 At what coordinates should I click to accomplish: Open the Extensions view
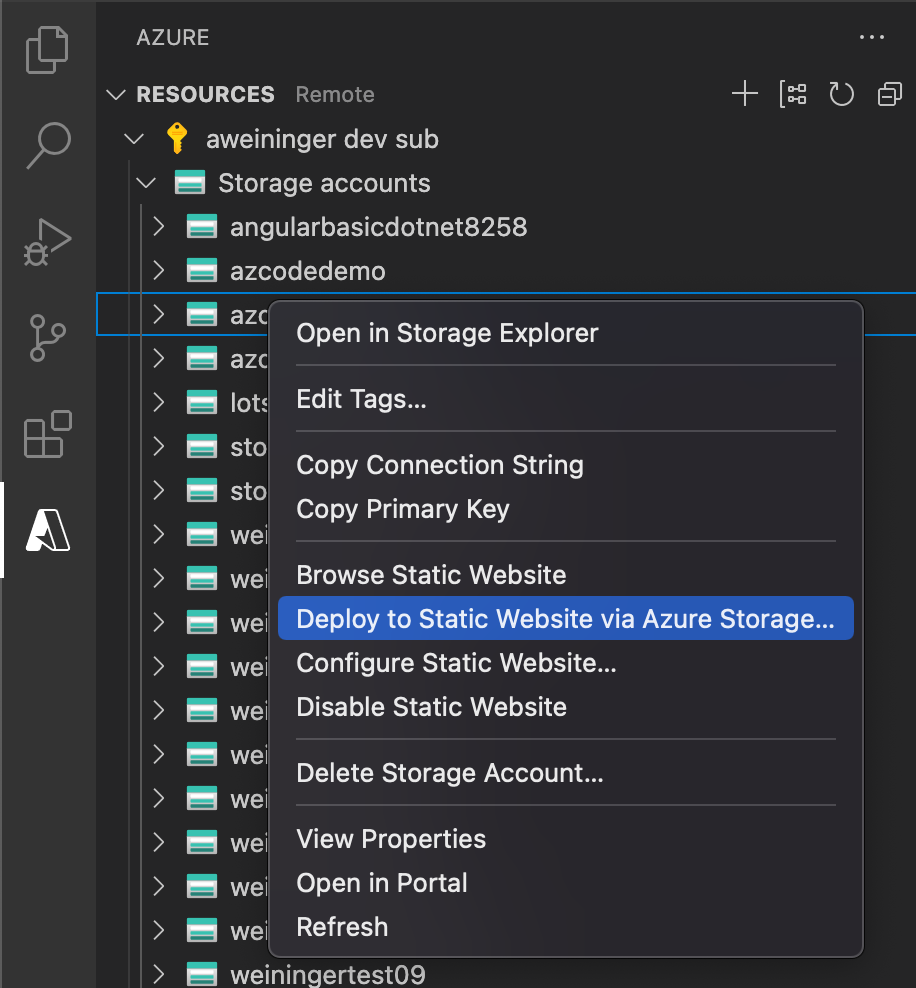point(48,434)
